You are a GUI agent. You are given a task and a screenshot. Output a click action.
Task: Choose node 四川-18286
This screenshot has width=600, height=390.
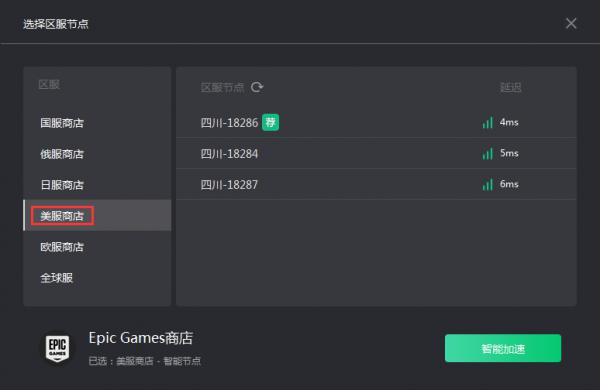[376, 122]
